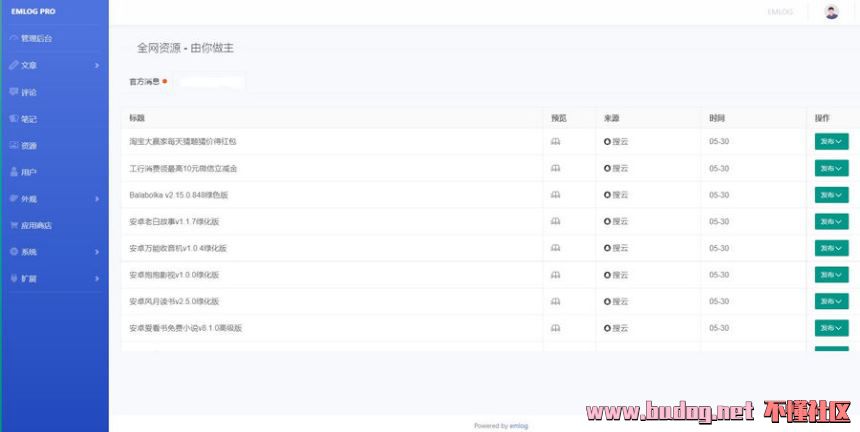Screen dimensions: 860x432
Task: Click the source circle icon in Balabolka row
Action: coord(607,195)
